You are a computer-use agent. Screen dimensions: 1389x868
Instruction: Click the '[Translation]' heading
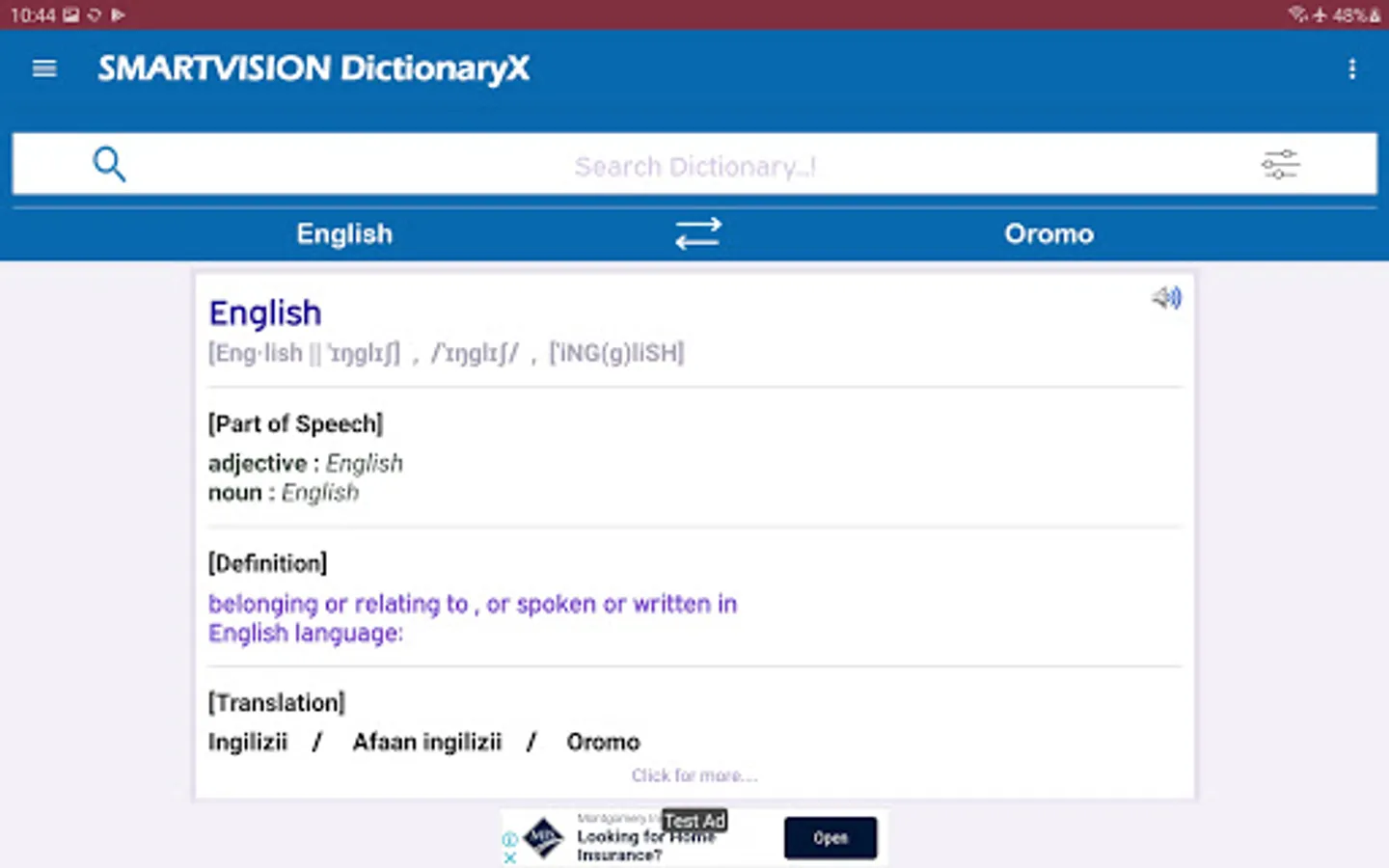click(277, 702)
